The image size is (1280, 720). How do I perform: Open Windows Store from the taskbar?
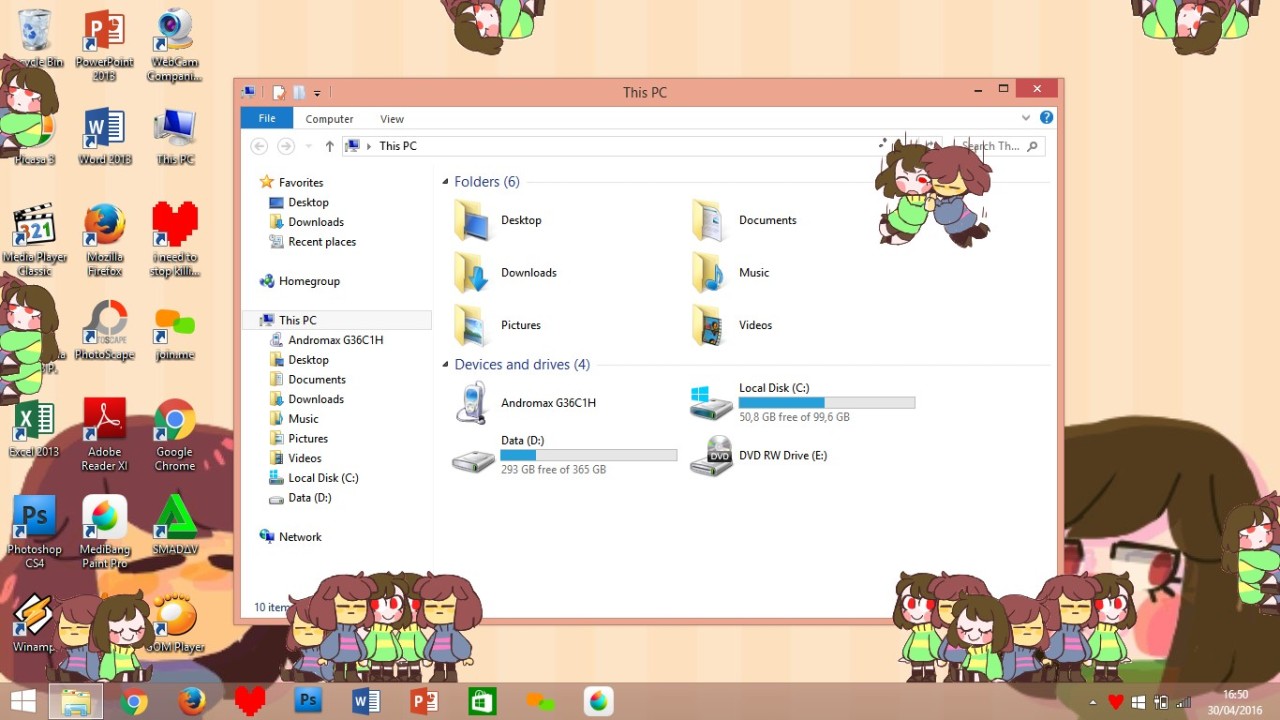point(482,702)
